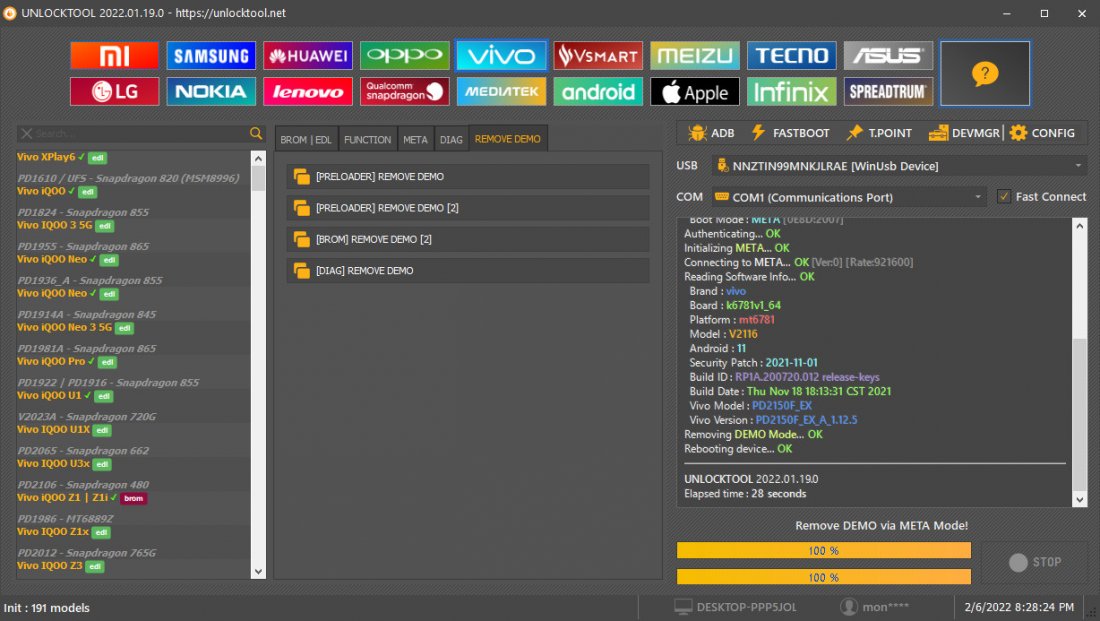1100x621 pixels.
Task: Click the Vsmart brand icon
Action: pos(598,55)
